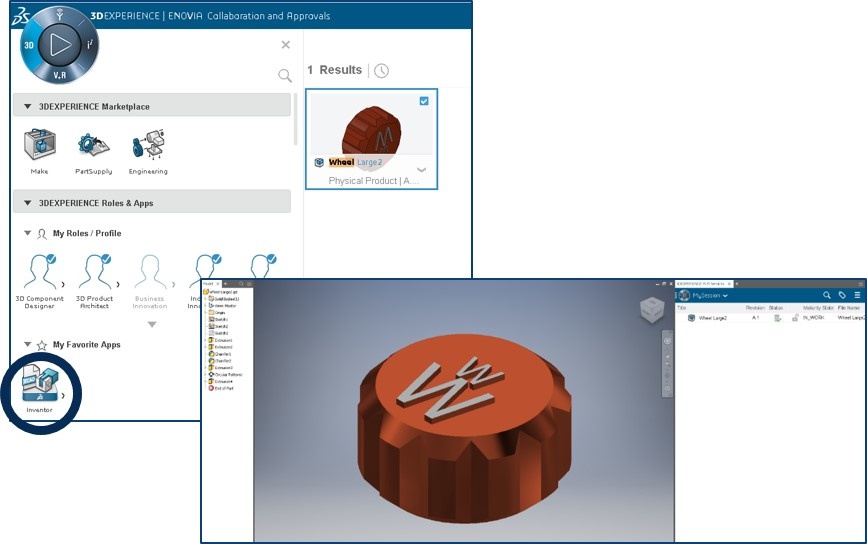Open the 3D Product Architect role arrow

click(118, 284)
